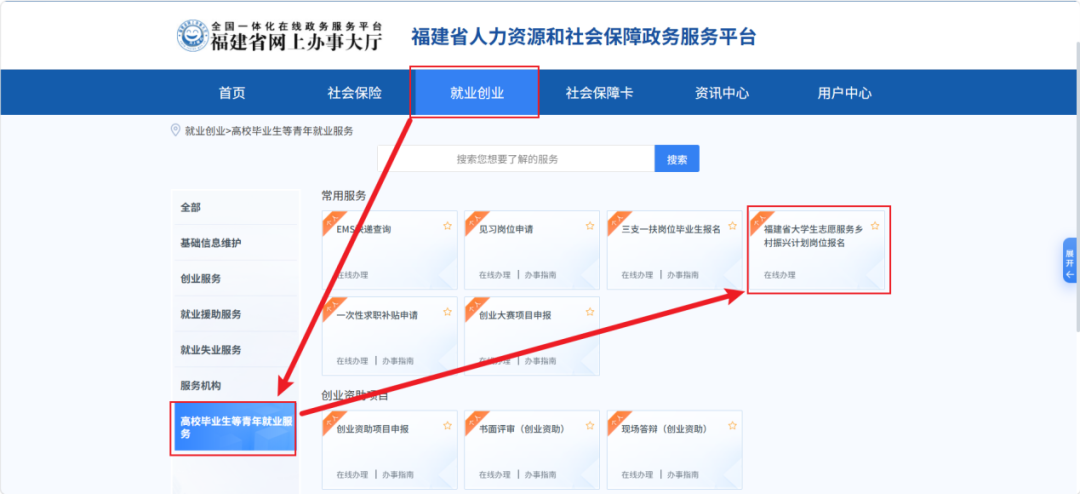Expand the 展开 side panel on right edge
This screenshot has width=1080, height=494.
[x=1070, y=260]
